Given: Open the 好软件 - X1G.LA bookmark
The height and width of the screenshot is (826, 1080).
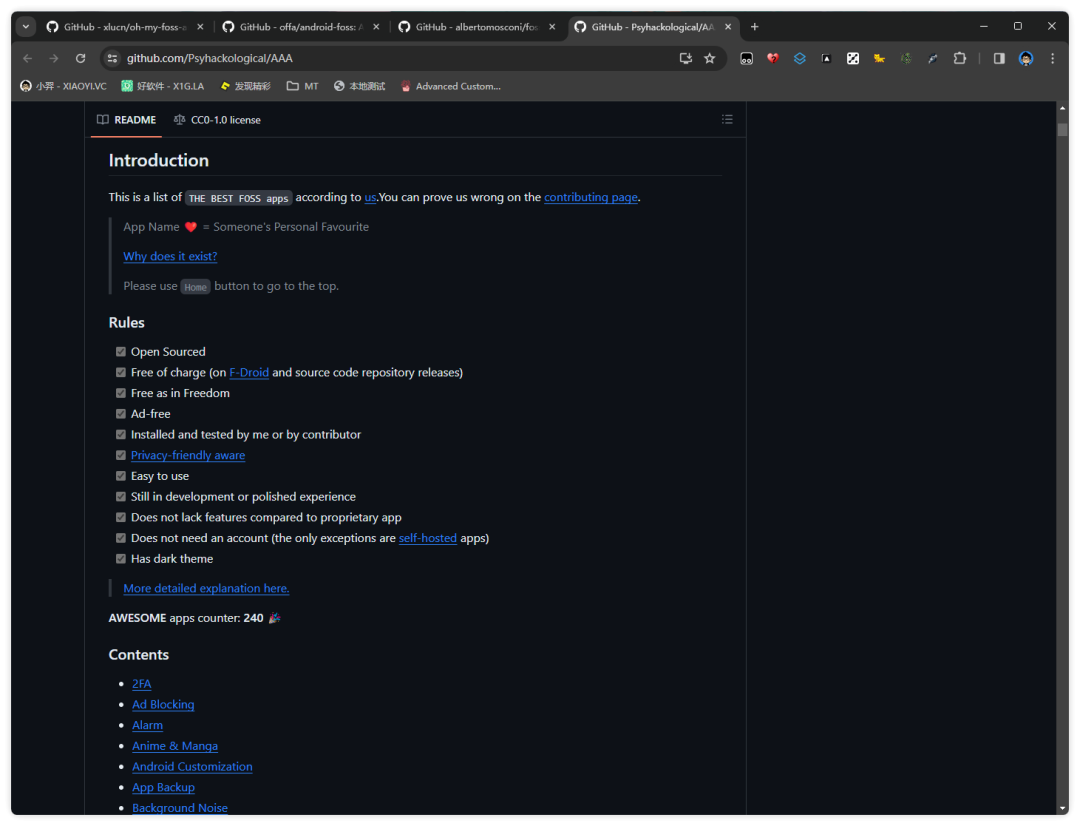Looking at the screenshot, I should click(163, 86).
